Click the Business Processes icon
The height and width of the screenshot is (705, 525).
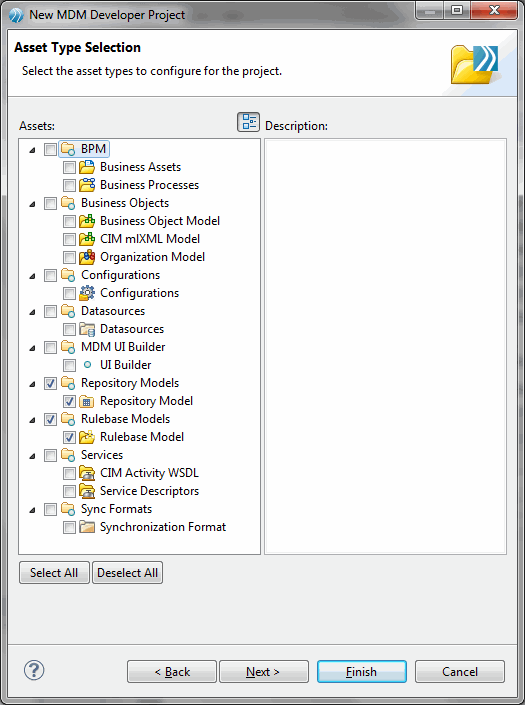click(x=87, y=185)
